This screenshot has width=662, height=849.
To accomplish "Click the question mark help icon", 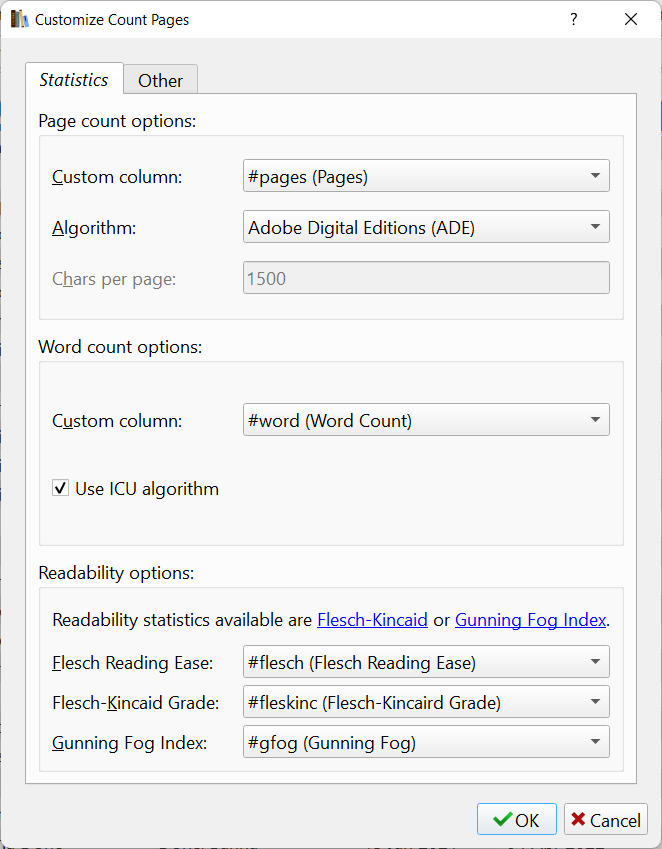I will 574,19.
